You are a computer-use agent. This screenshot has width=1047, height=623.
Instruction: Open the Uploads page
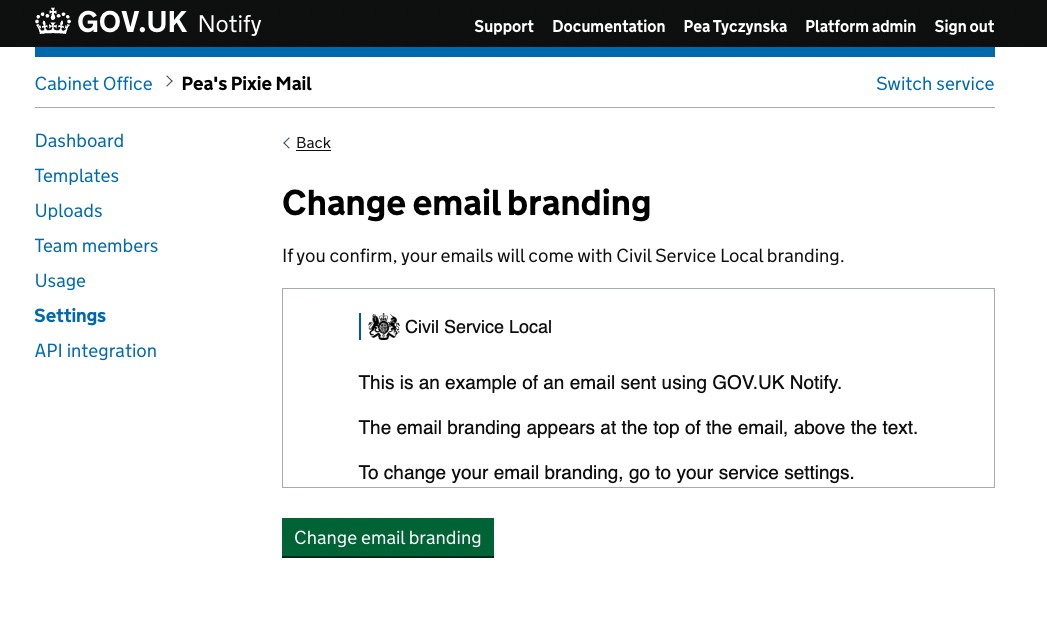(x=68, y=211)
